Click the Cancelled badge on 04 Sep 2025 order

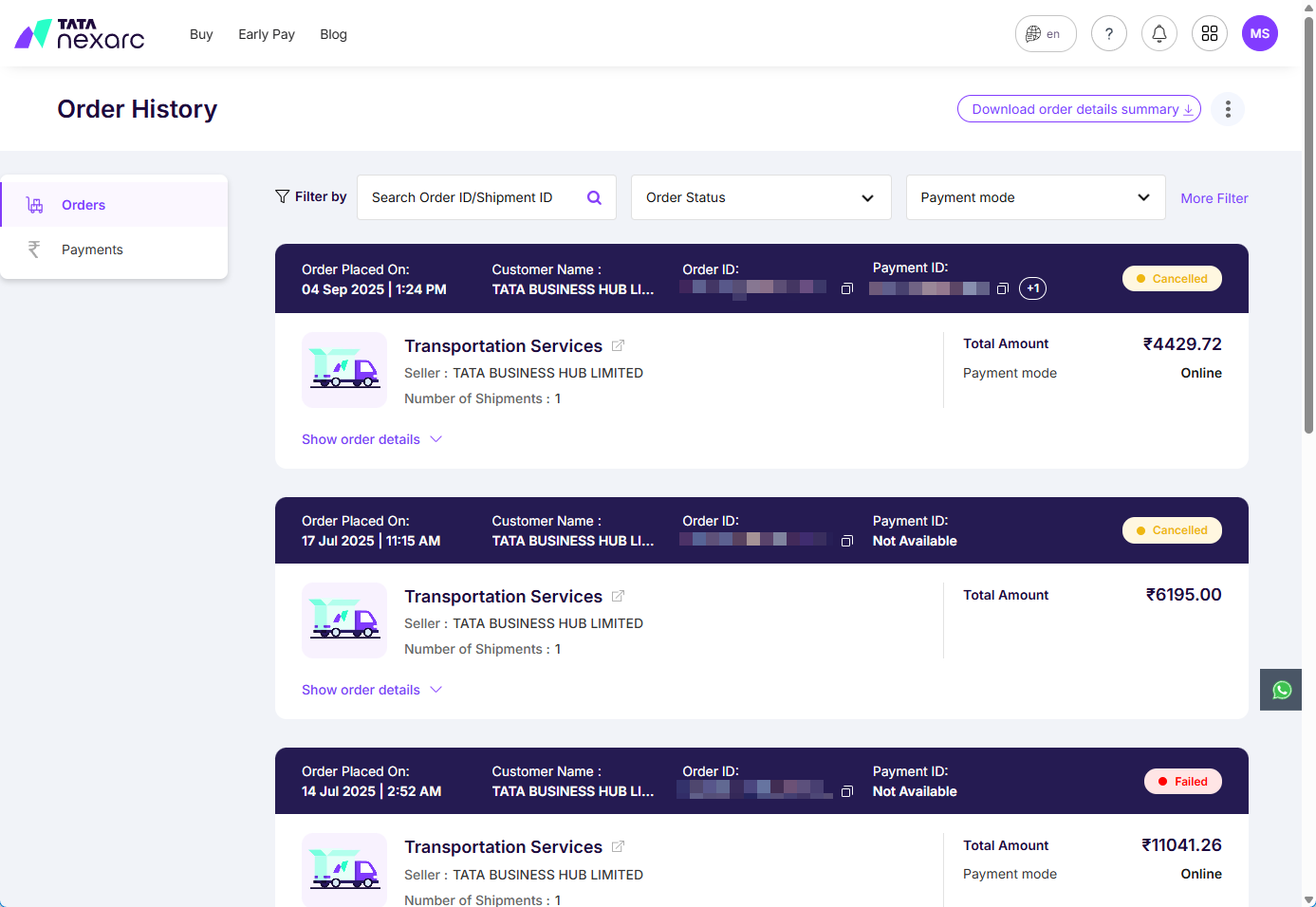pyautogui.click(x=1172, y=279)
